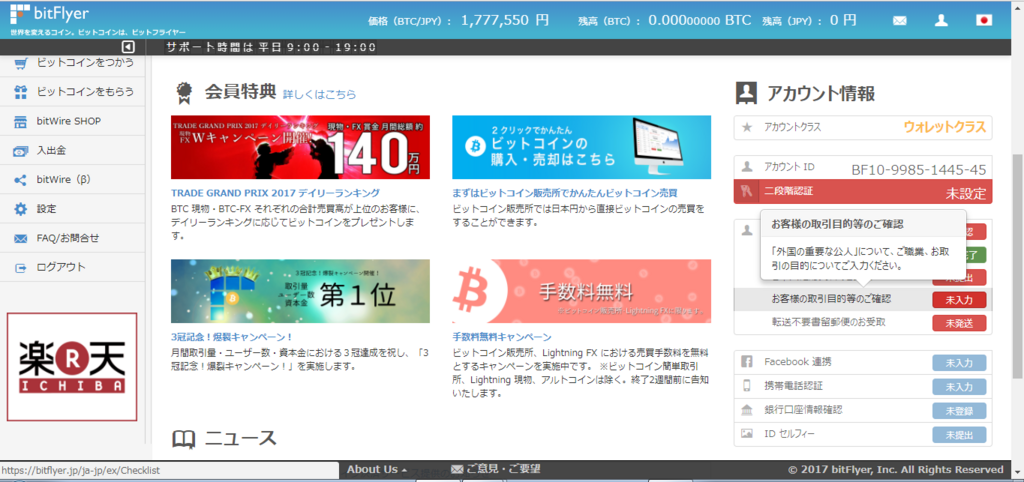Viewport: 1024px width, 482px height.
Task: Click the red 未発送 button
Action: pyautogui.click(x=959, y=323)
